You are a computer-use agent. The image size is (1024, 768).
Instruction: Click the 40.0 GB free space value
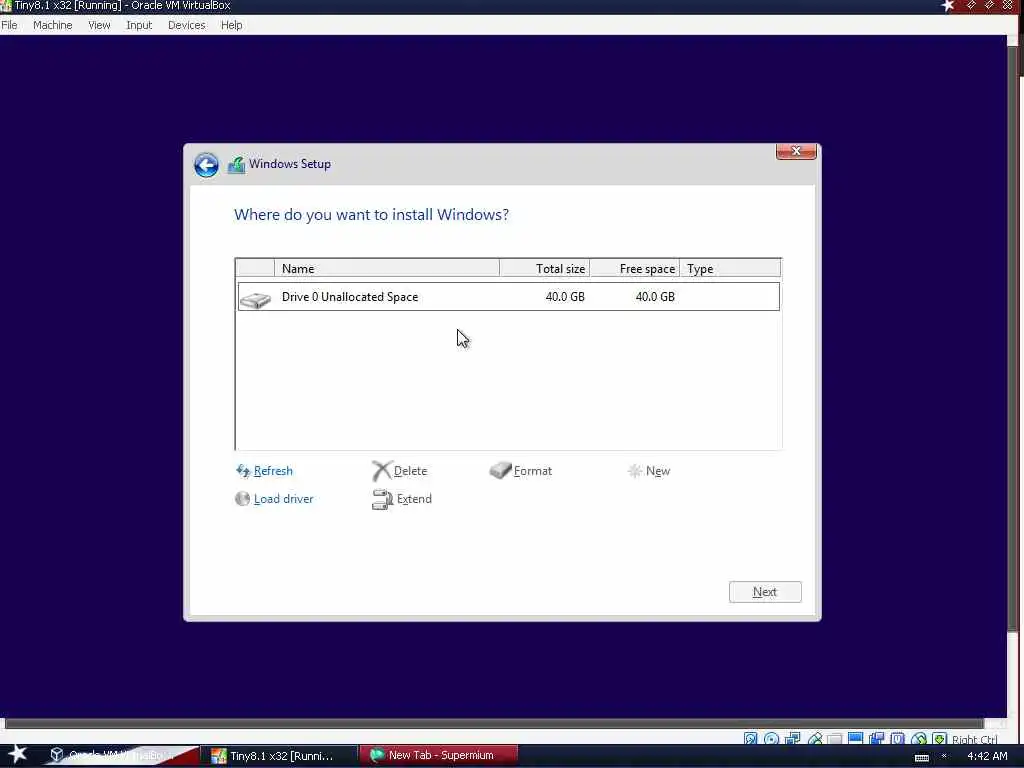point(655,296)
